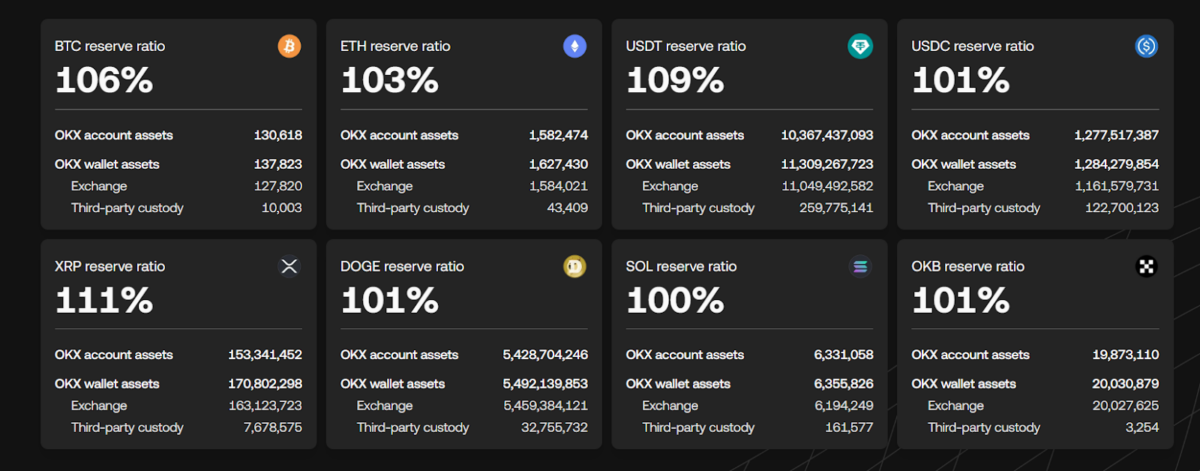Select the ETH reserve ratio heading
Screen dimensions: 1200x471
coord(395,46)
